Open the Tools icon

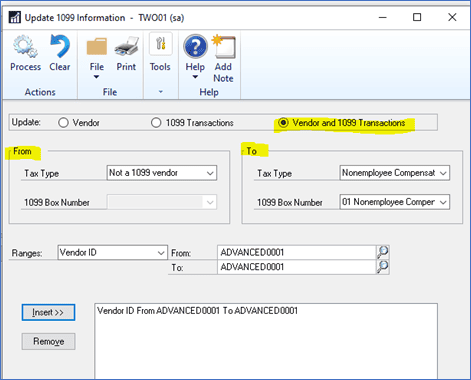(161, 44)
